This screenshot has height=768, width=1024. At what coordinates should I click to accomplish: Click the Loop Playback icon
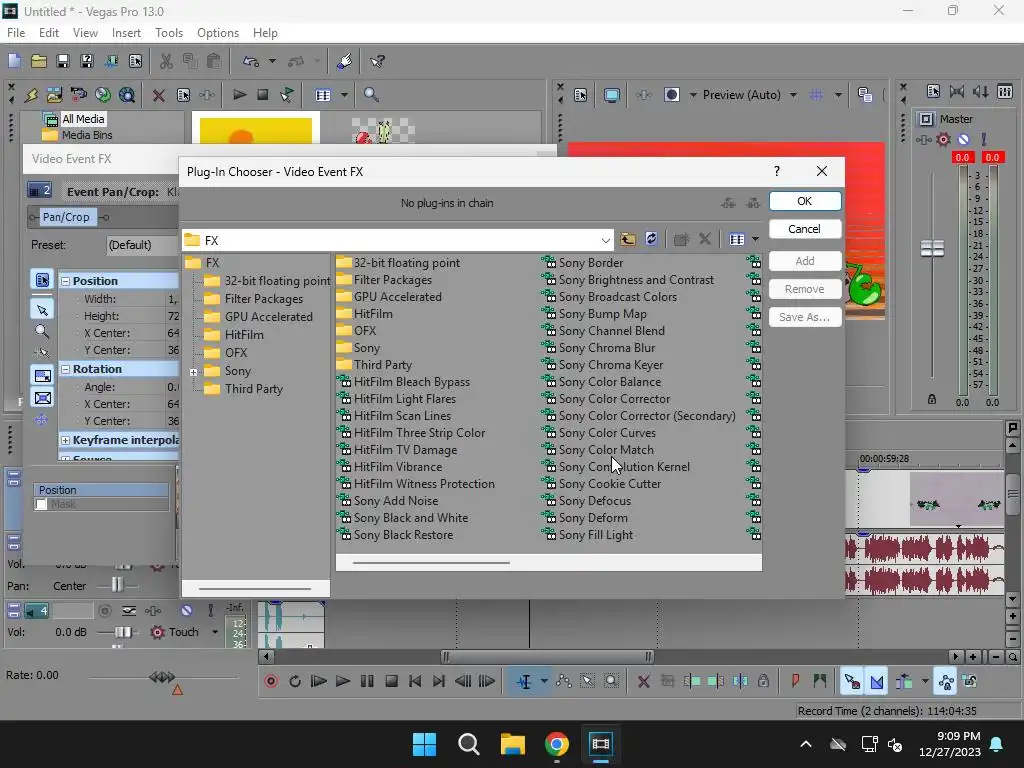click(295, 681)
